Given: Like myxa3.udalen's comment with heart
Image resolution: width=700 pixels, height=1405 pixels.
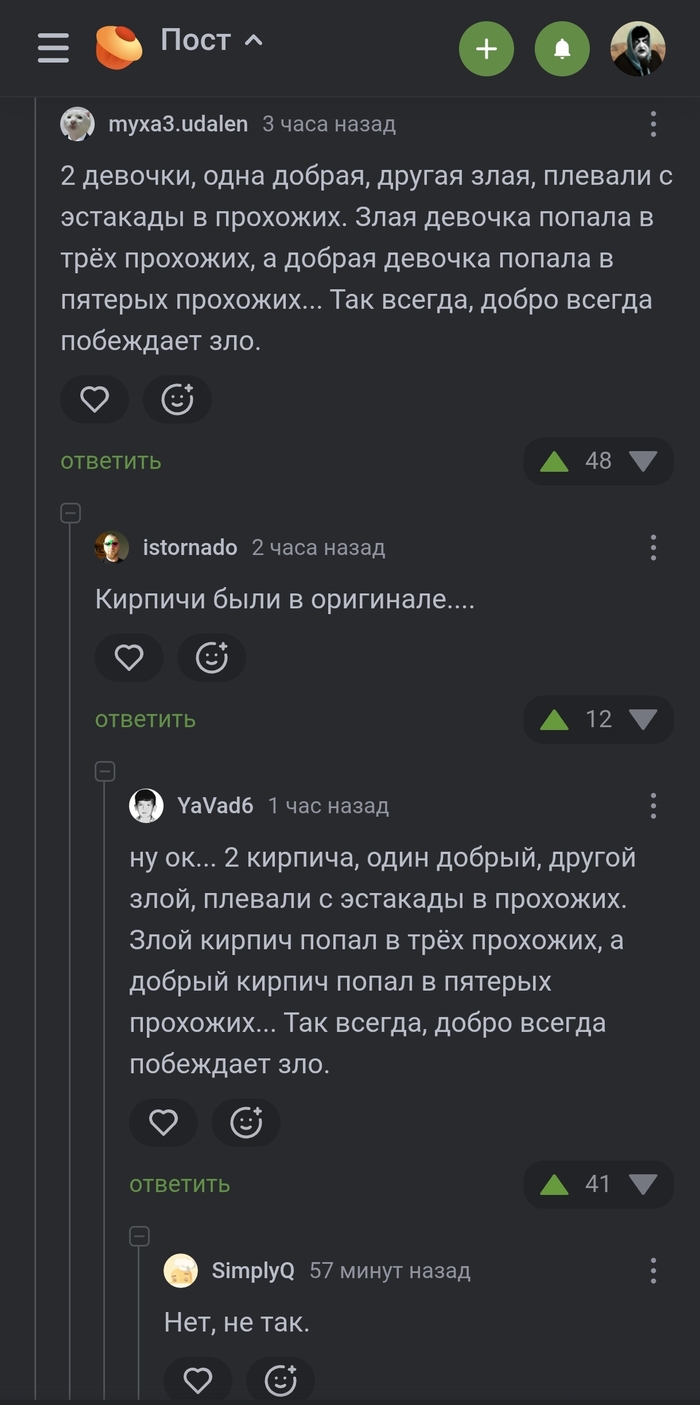Looking at the screenshot, I should click(x=94, y=400).
